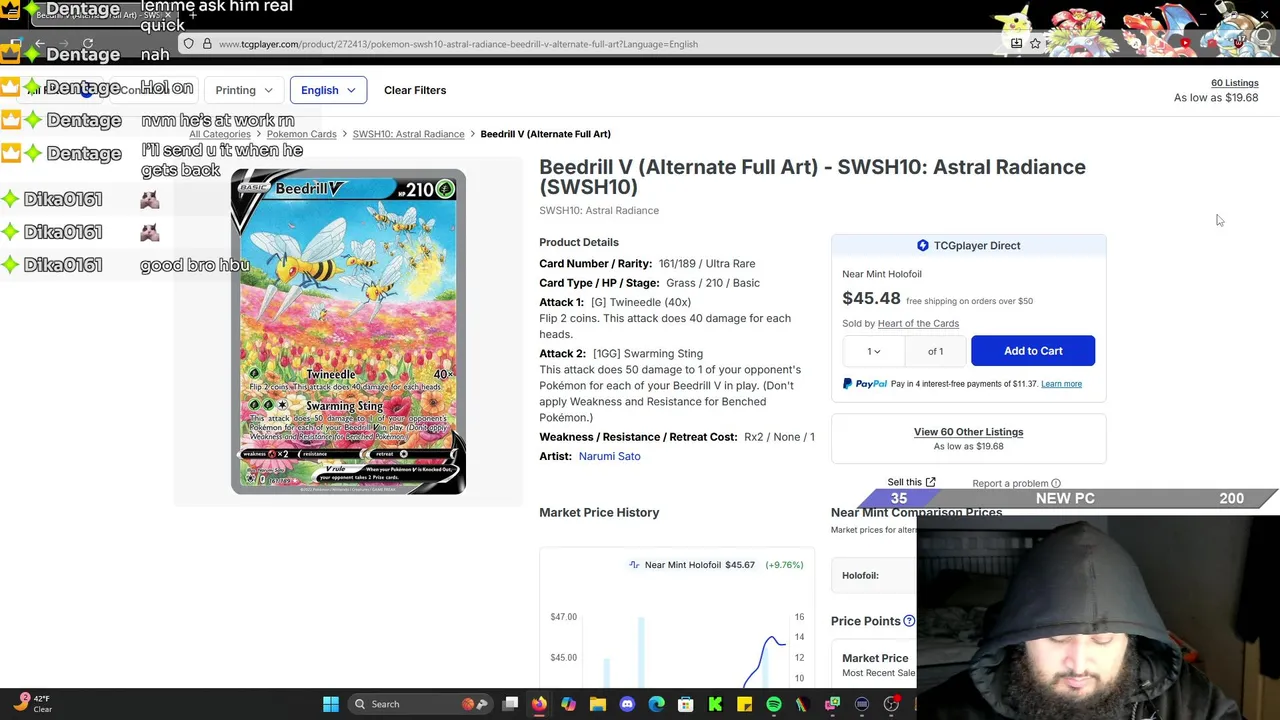
Task: Open Microsoft Edge from the taskbar
Action: (x=656, y=704)
